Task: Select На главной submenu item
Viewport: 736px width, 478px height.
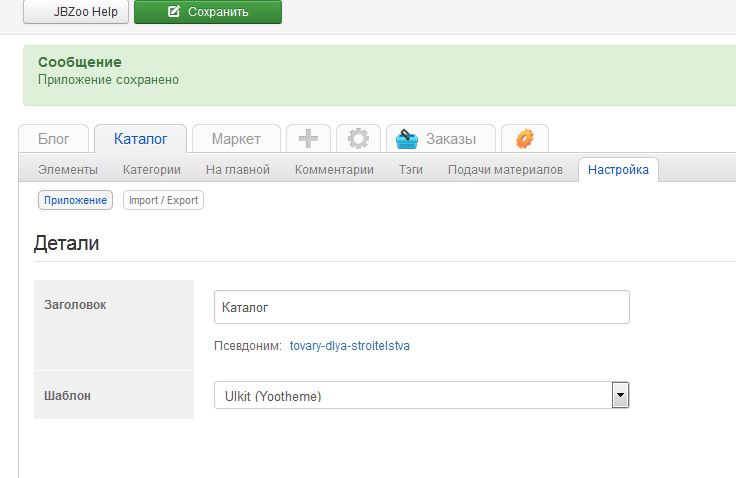Action: pyautogui.click(x=238, y=170)
